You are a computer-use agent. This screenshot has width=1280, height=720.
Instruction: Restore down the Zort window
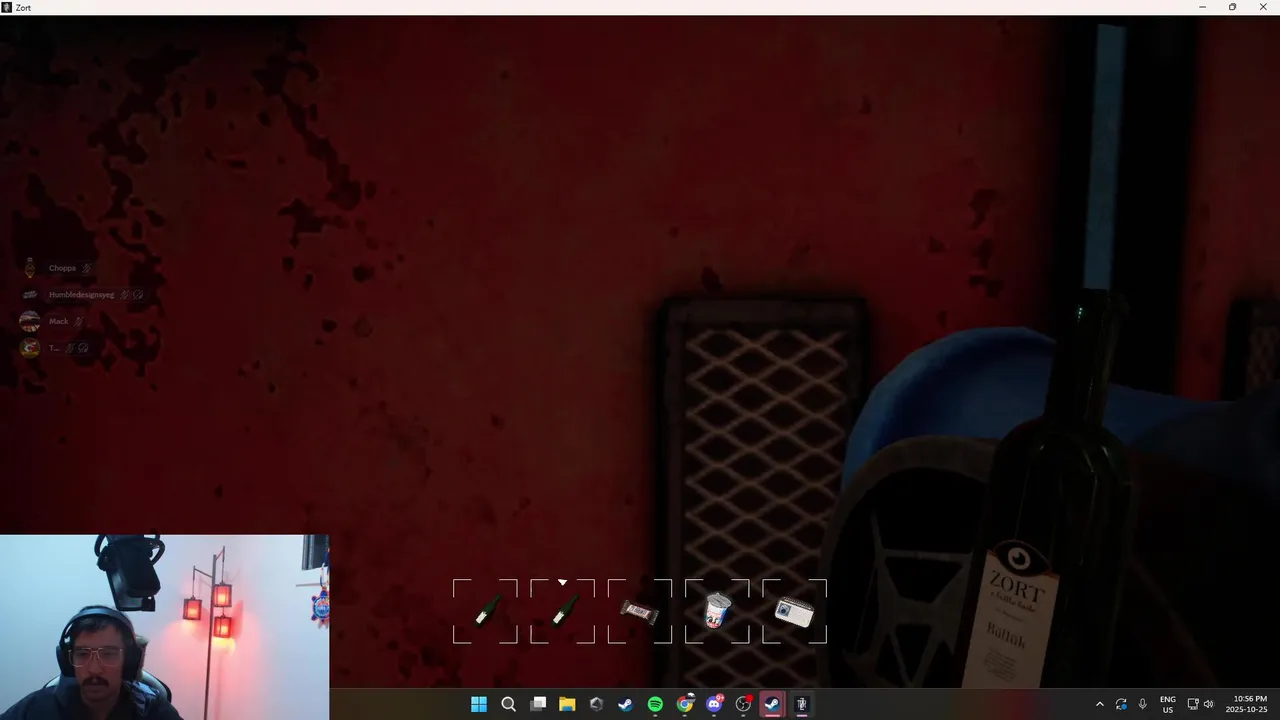point(1232,7)
